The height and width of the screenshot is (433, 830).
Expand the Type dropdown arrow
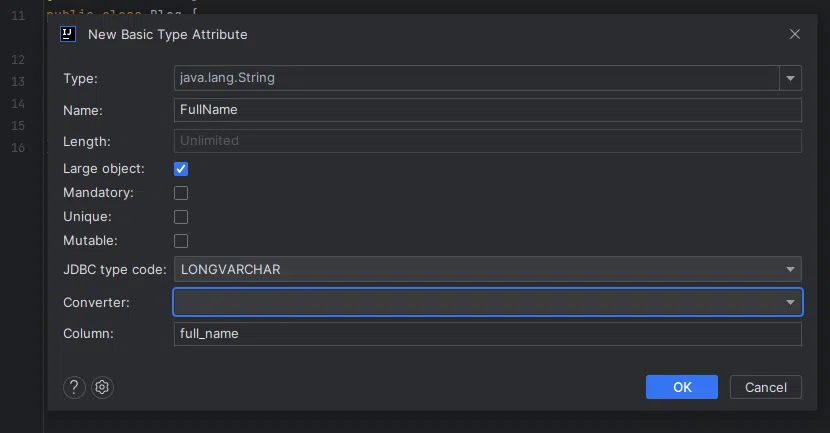[791, 78]
